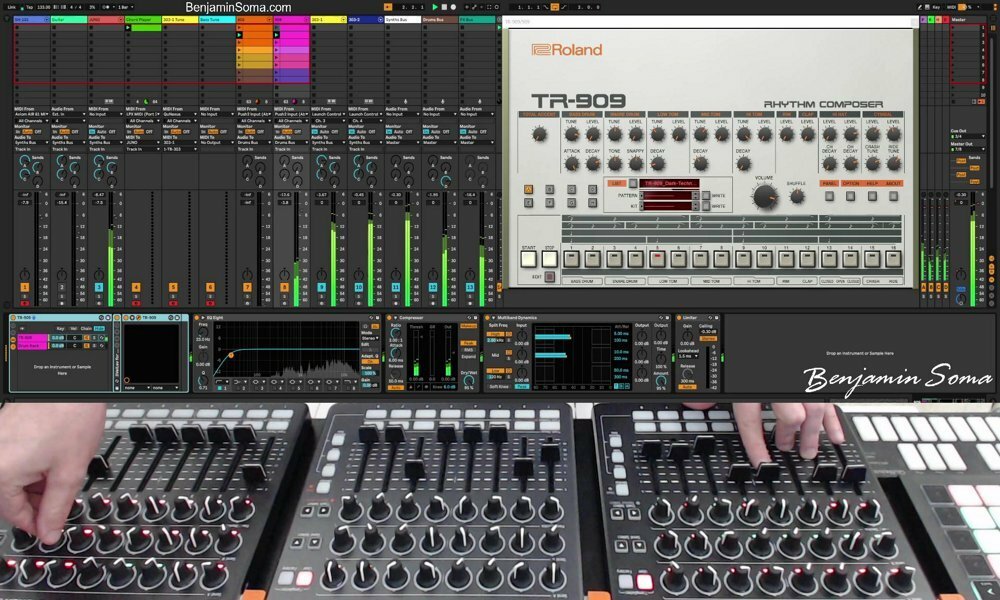This screenshot has height=600, width=1000.
Task: Toggle the EQ Eight device on/off
Action: point(196,318)
